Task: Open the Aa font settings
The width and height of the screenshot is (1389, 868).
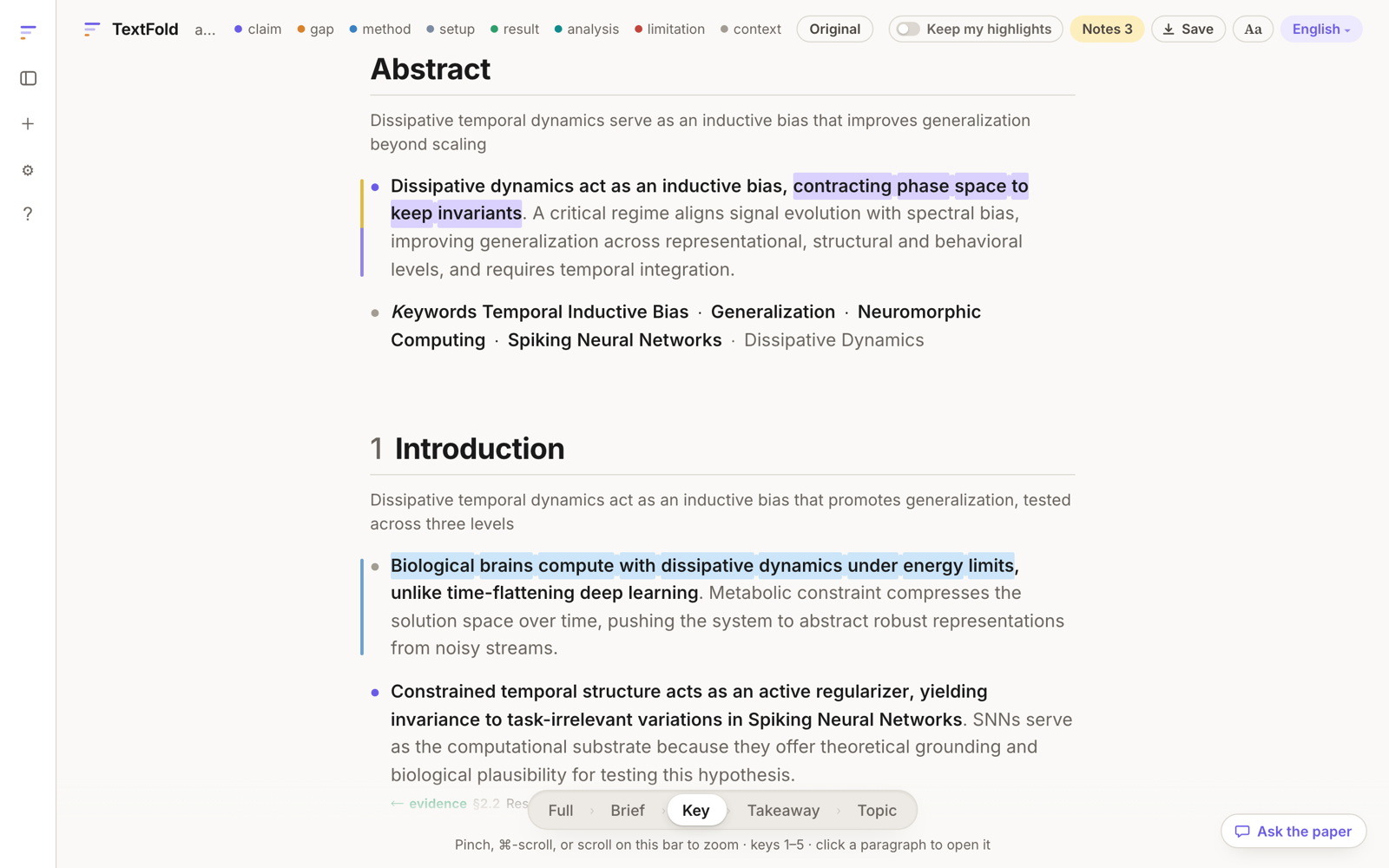Action: [1252, 30]
